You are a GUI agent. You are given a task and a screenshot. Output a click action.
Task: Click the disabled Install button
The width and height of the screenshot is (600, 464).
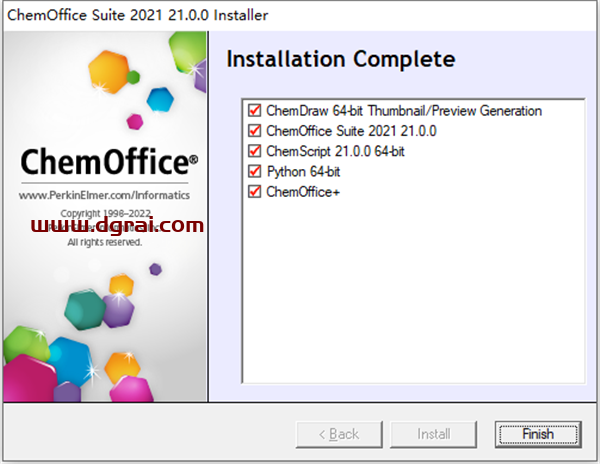click(433, 434)
